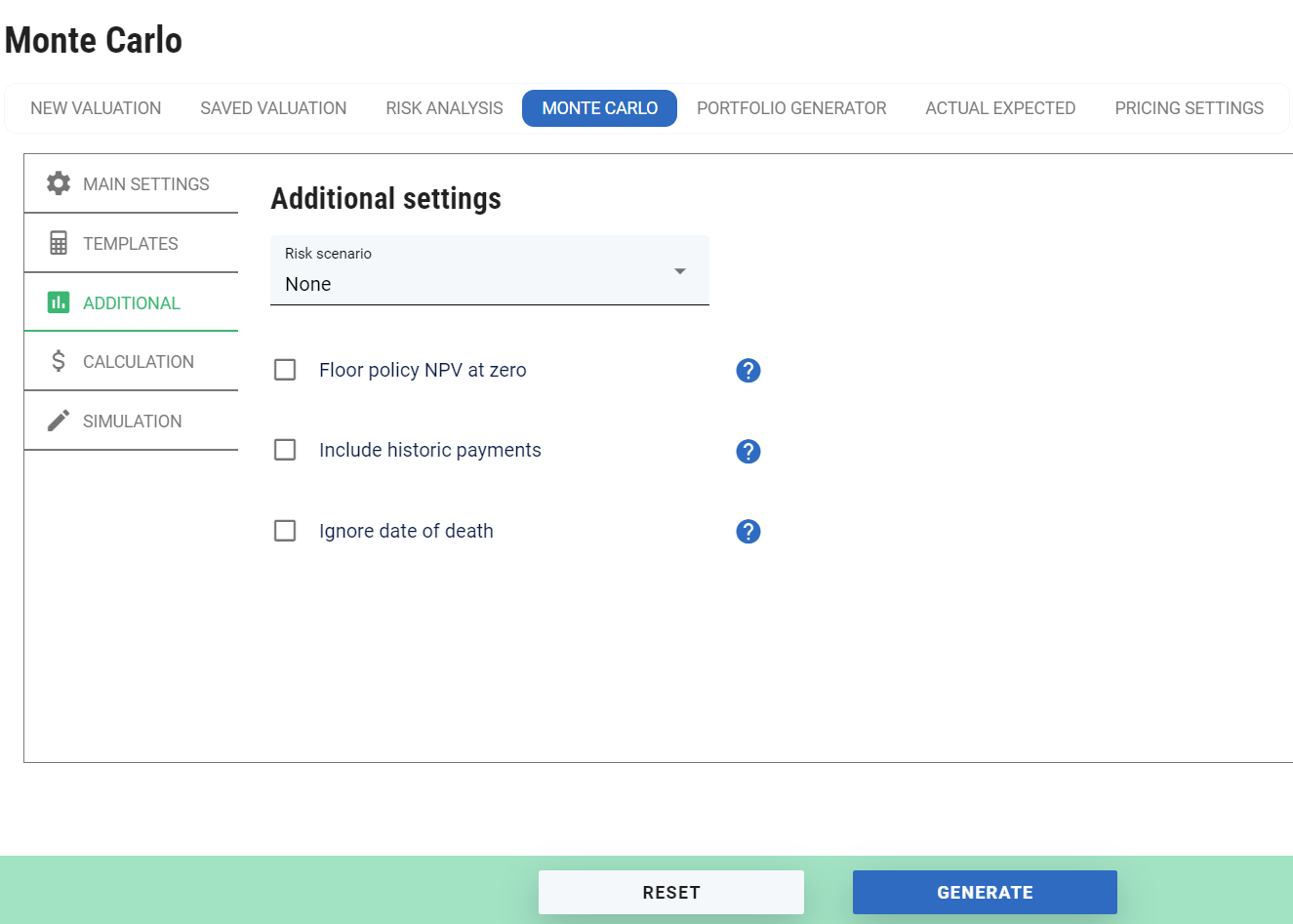The image size is (1293, 924).
Task: Expand the Risk scenario dropdown arrow
Action: 680,271
